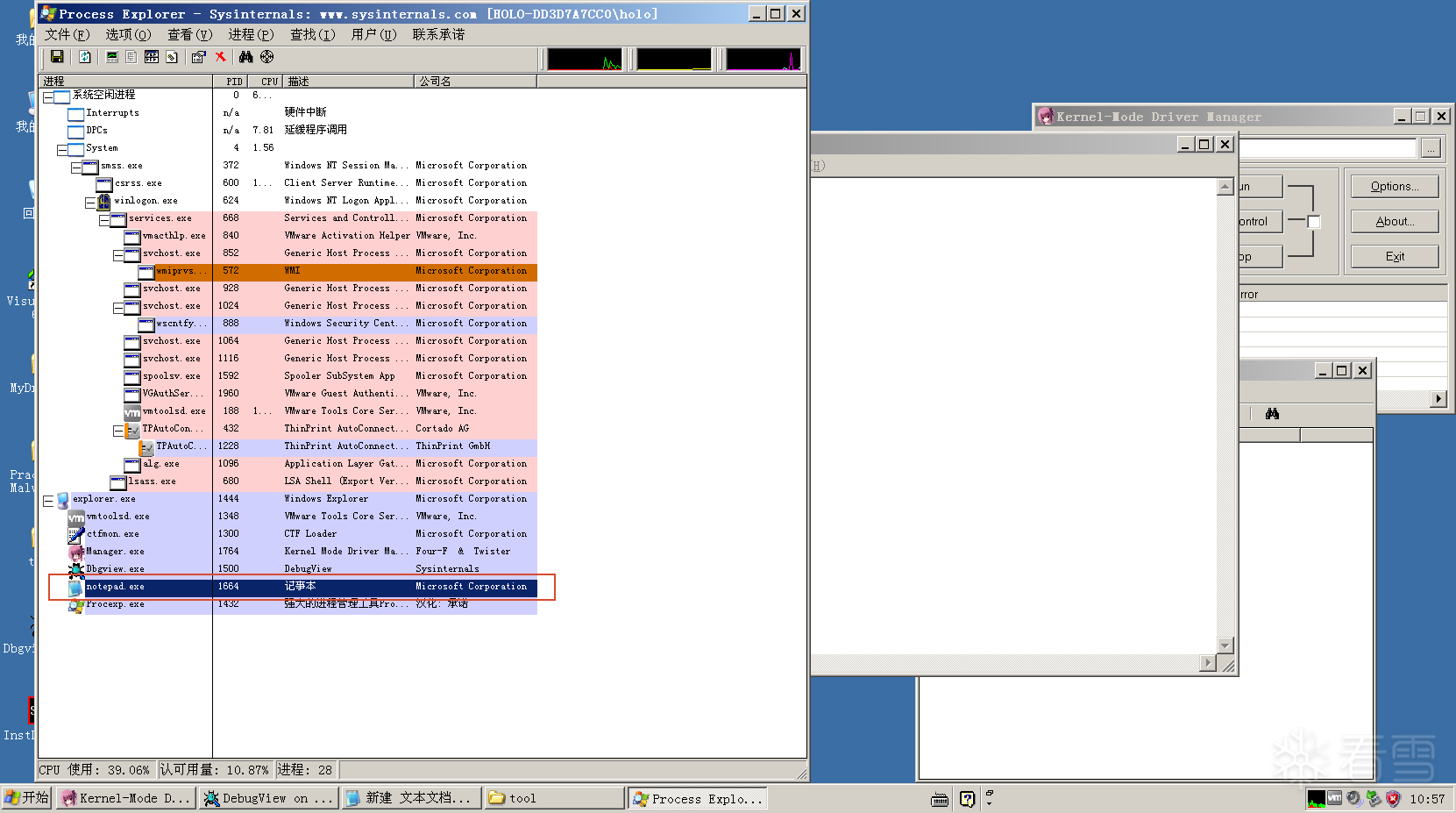The width and height of the screenshot is (1456, 813).
Task: Collapse the 系统空闲进程 tree node
Action: 48,97
